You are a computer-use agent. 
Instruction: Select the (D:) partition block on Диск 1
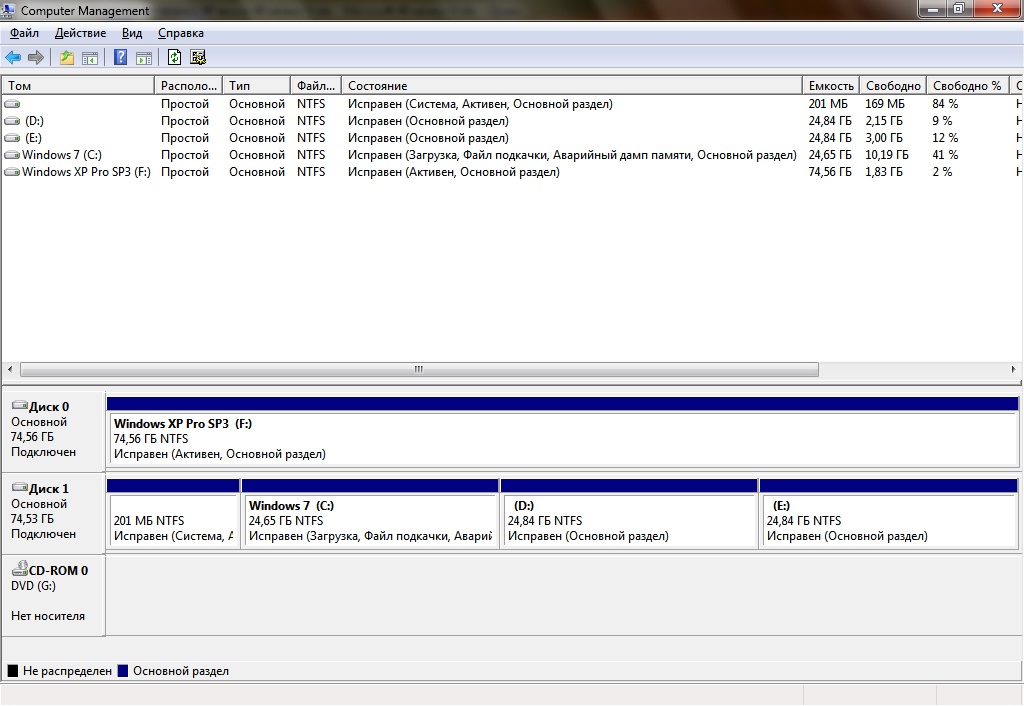pyautogui.click(x=629, y=521)
